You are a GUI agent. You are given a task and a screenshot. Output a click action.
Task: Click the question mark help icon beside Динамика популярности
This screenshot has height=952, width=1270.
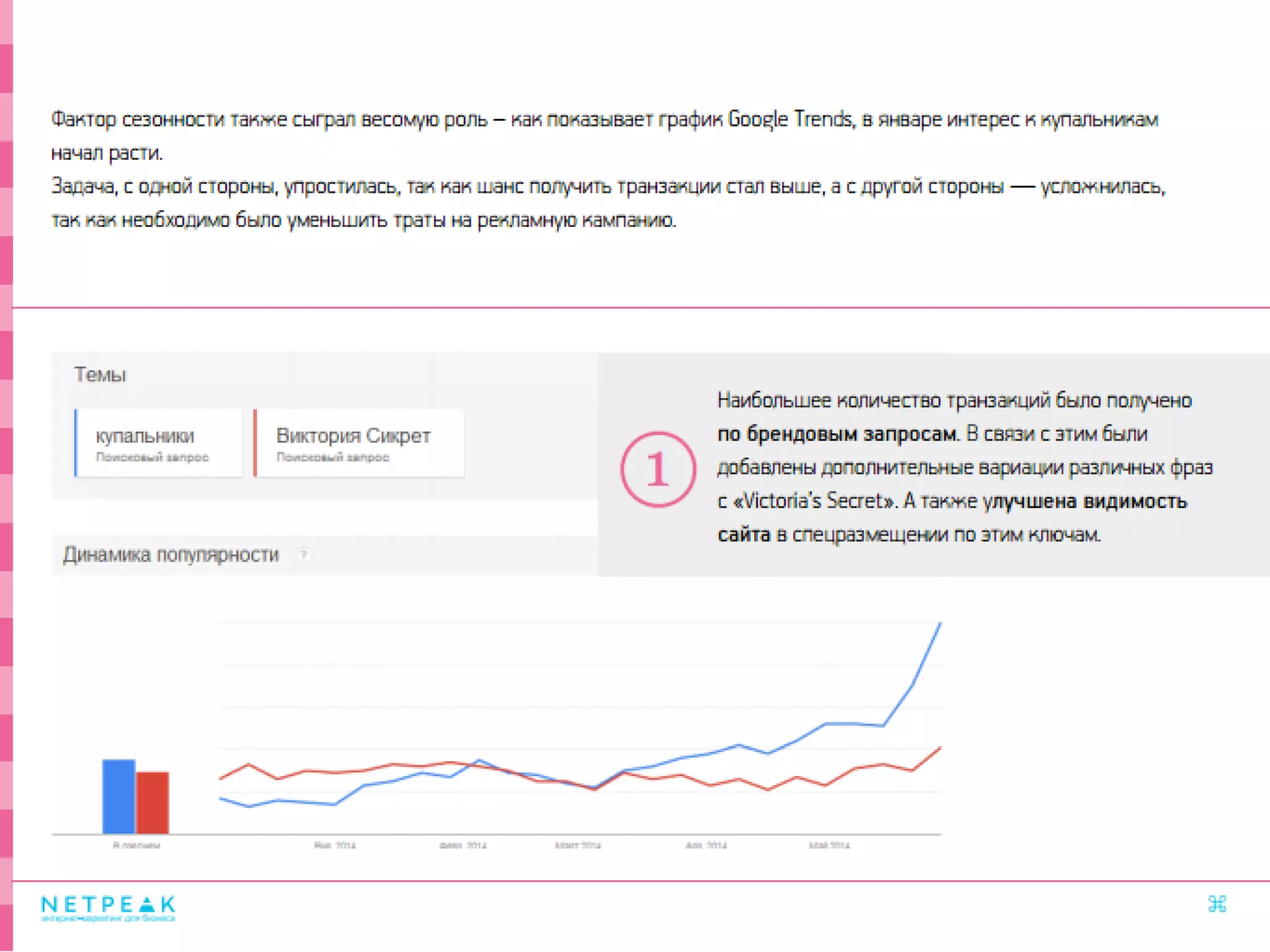click(304, 555)
